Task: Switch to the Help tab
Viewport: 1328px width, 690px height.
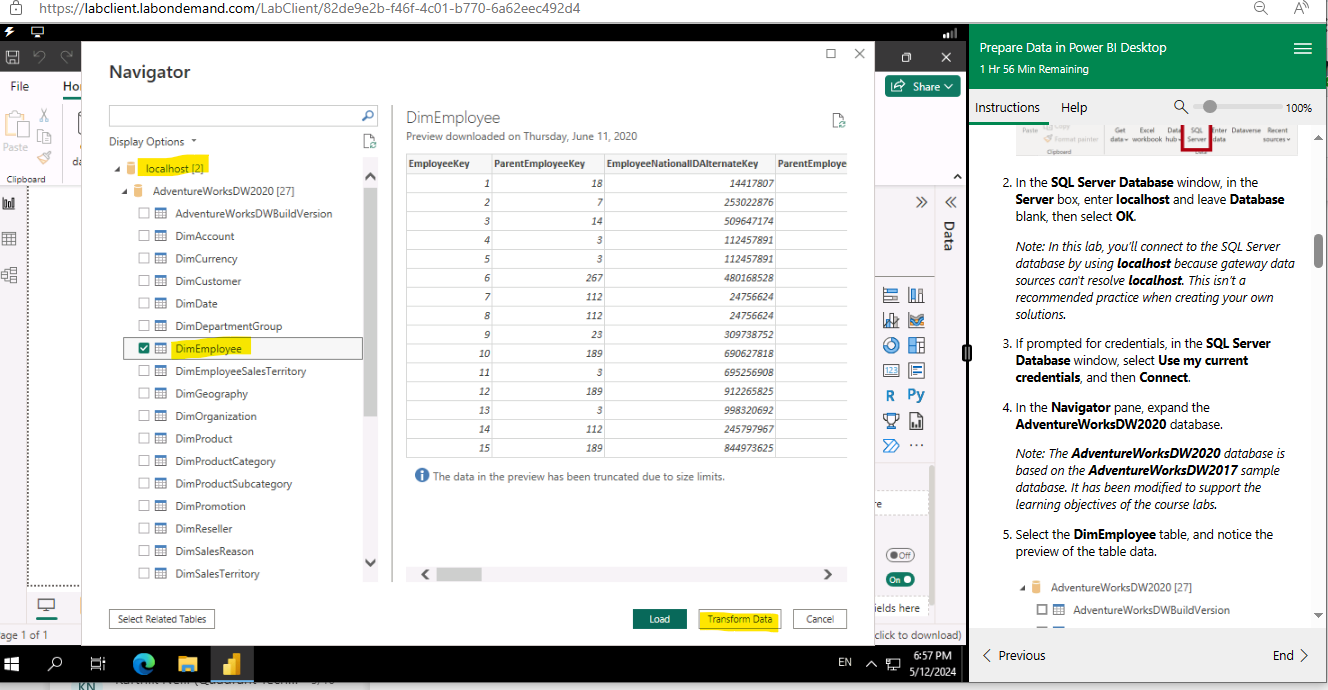Action: point(1074,107)
